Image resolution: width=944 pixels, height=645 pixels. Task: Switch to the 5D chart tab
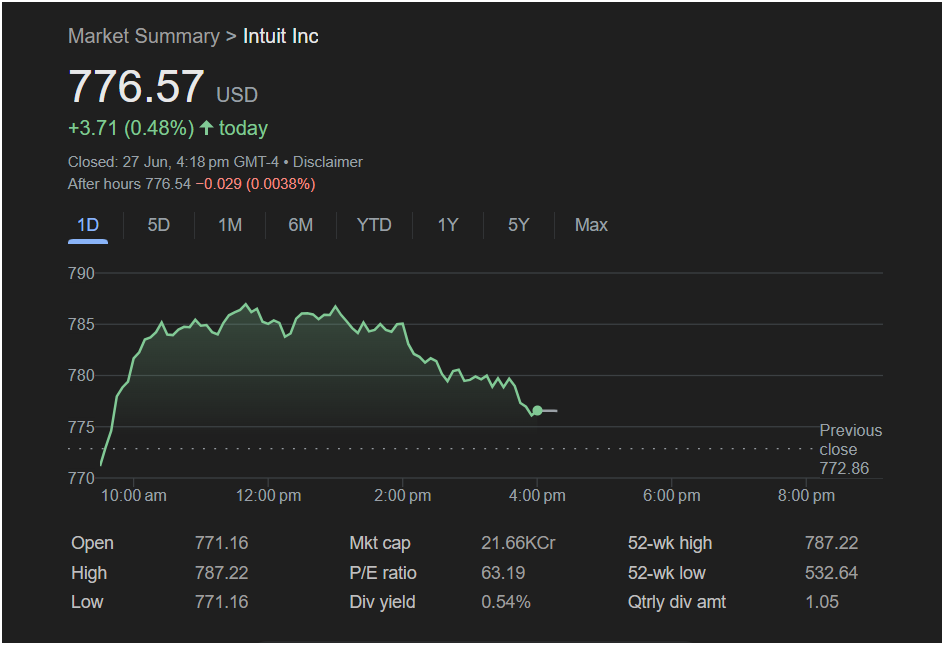pos(159,225)
